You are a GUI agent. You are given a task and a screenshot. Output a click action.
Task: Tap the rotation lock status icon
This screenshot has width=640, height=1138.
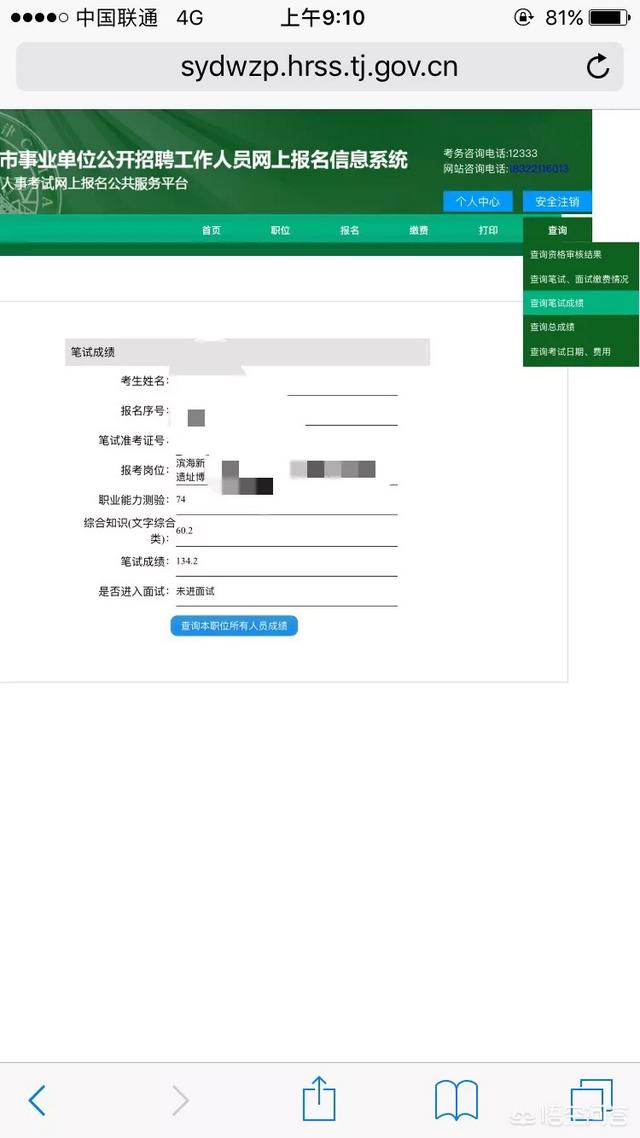click(x=523, y=17)
